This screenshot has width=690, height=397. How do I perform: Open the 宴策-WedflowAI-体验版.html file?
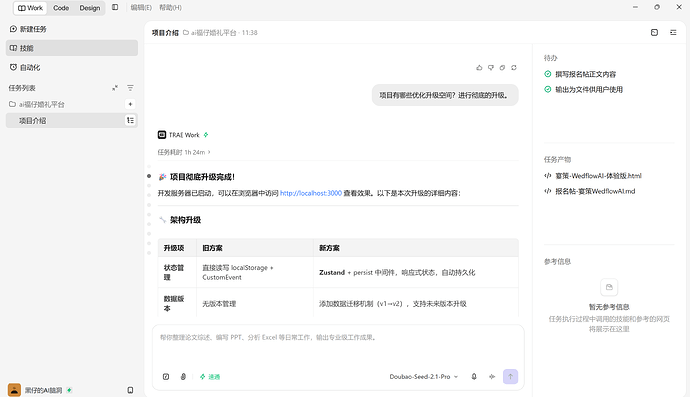(x=593, y=176)
